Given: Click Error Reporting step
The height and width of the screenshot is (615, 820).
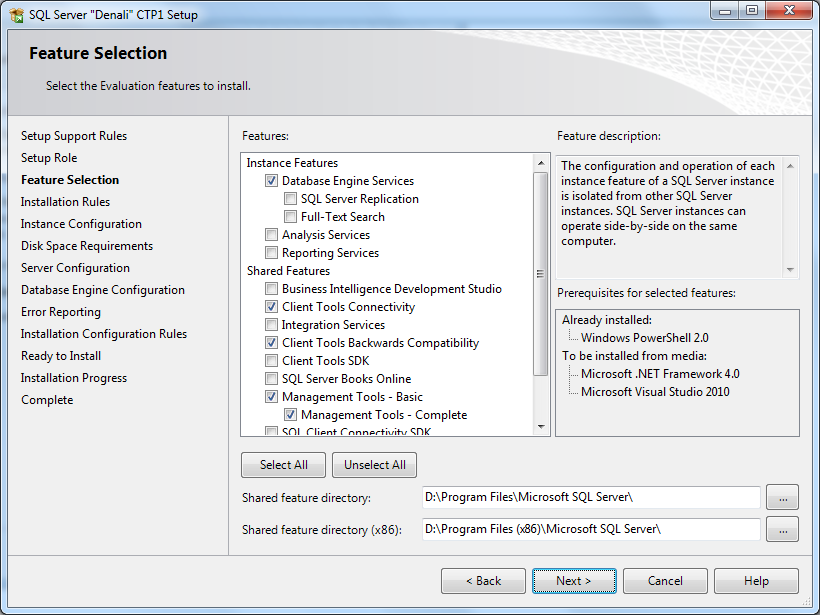Looking at the screenshot, I should click(61, 312).
